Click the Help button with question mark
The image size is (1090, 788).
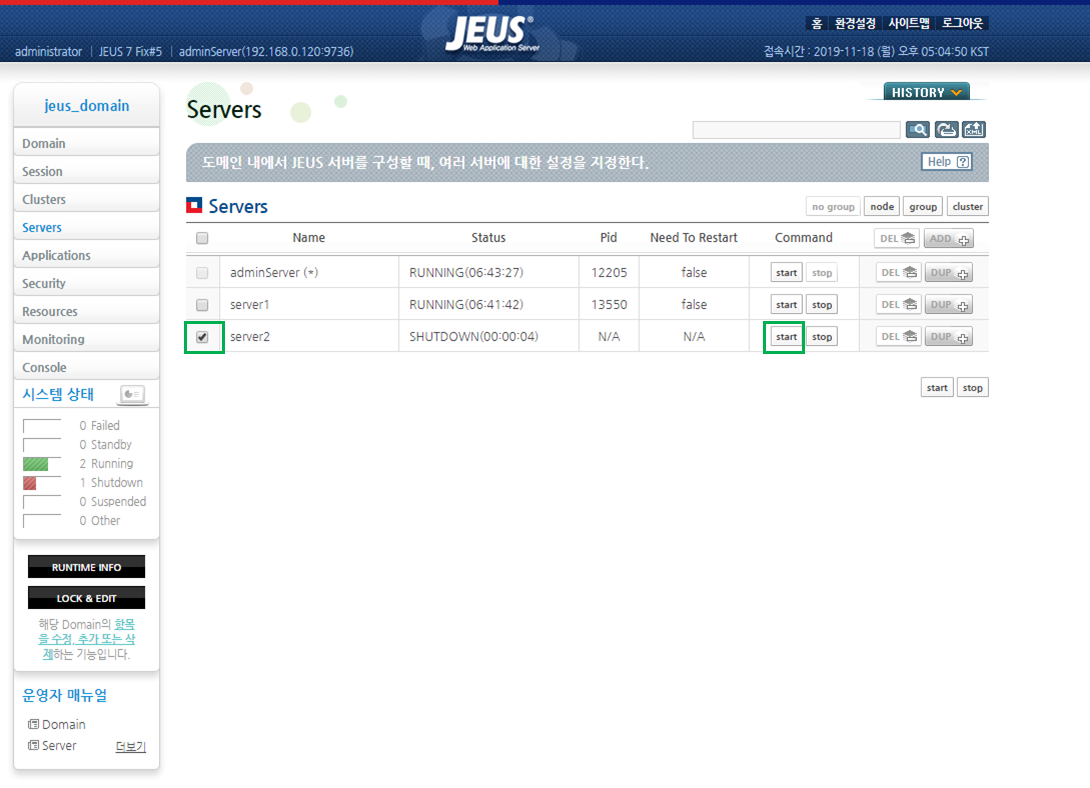tap(947, 162)
